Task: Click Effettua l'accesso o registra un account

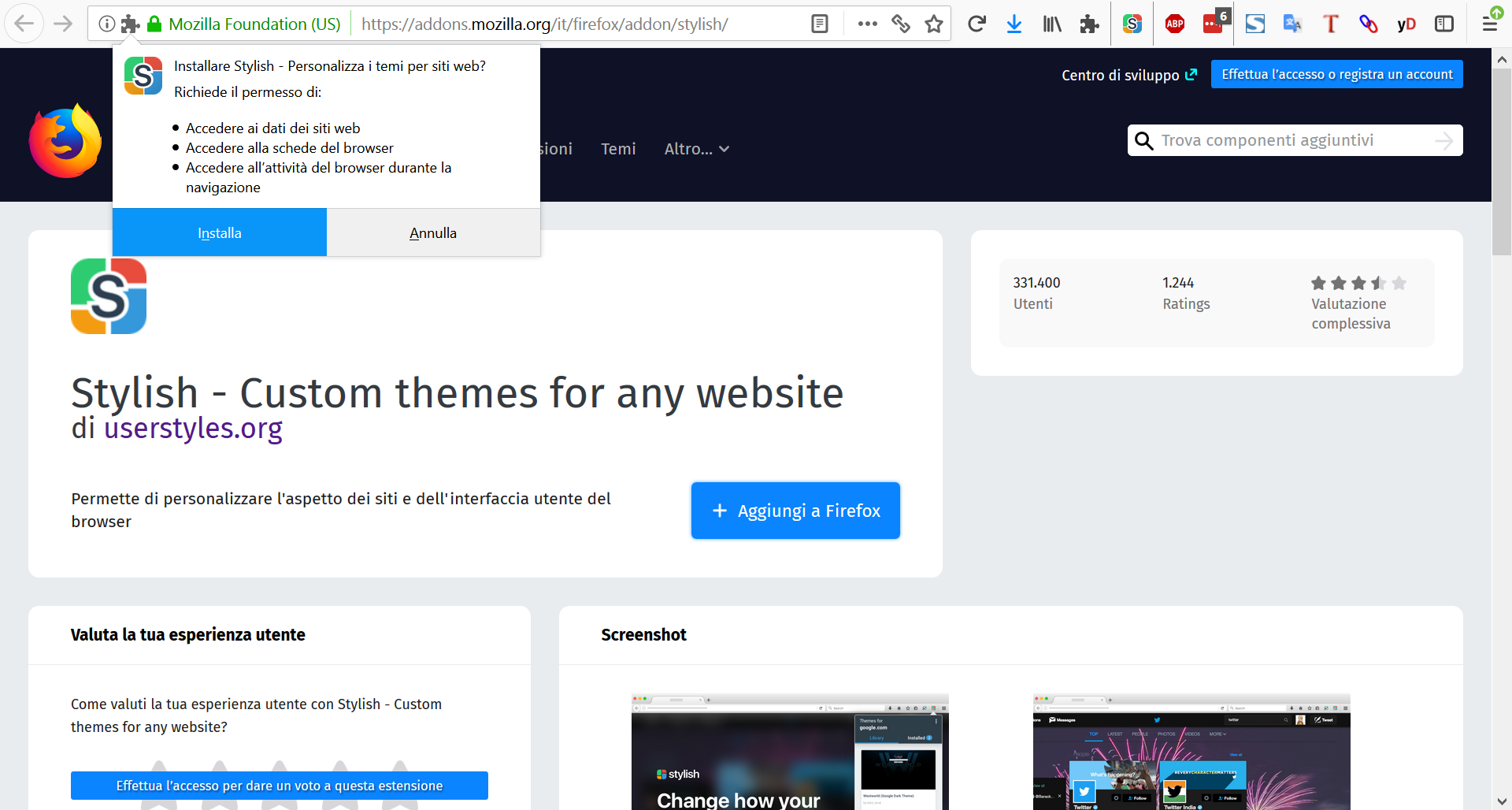Action: pos(1337,74)
